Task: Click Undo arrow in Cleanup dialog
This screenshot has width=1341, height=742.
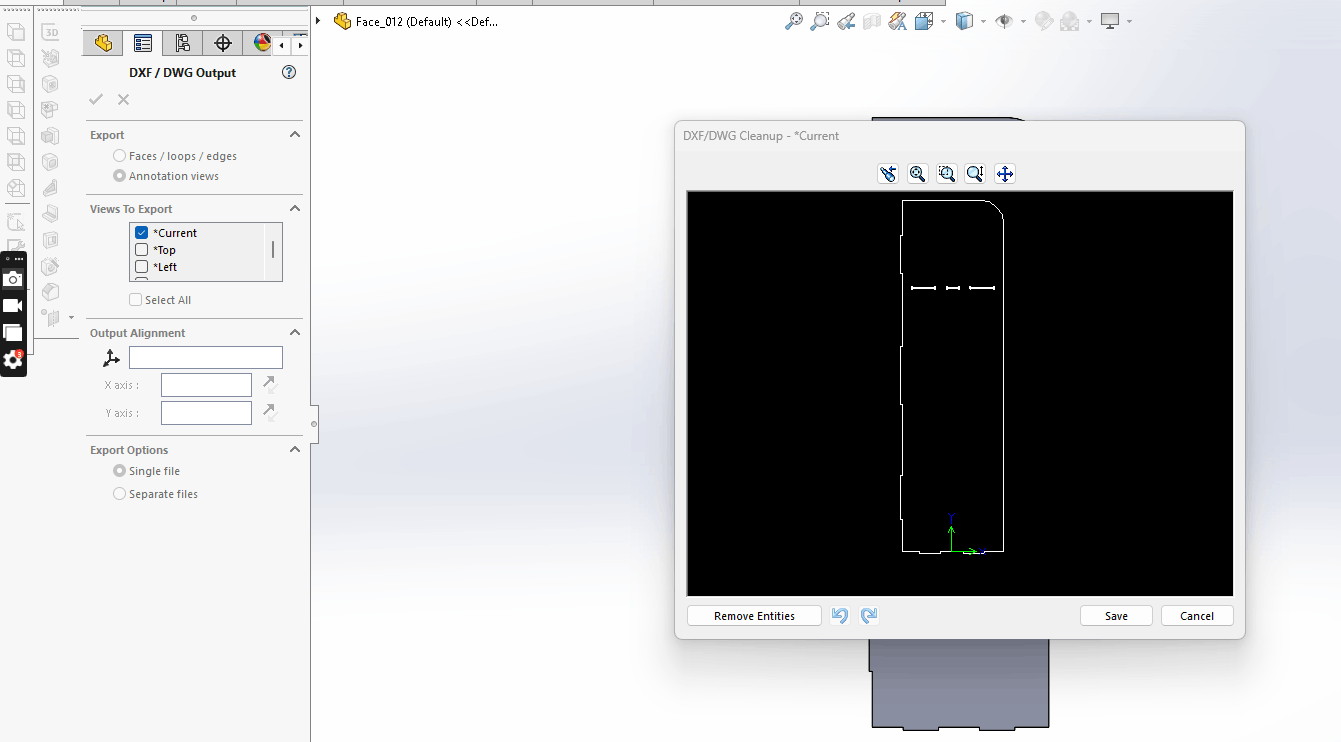Action: click(840, 616)
